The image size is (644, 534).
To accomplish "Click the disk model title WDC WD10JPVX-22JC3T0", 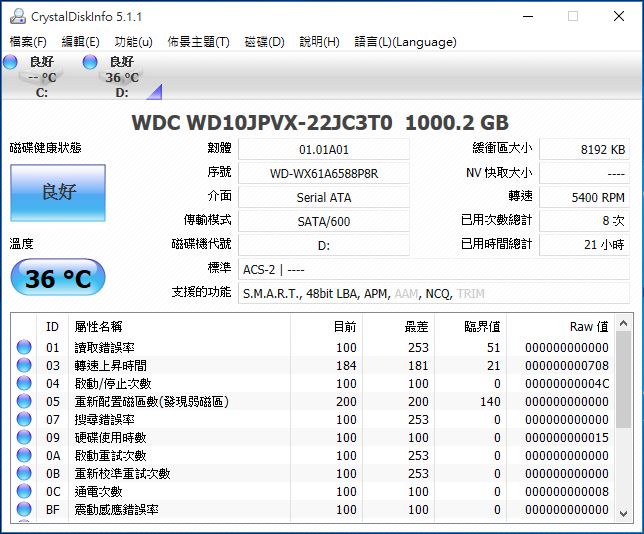I will pos(262,122).
